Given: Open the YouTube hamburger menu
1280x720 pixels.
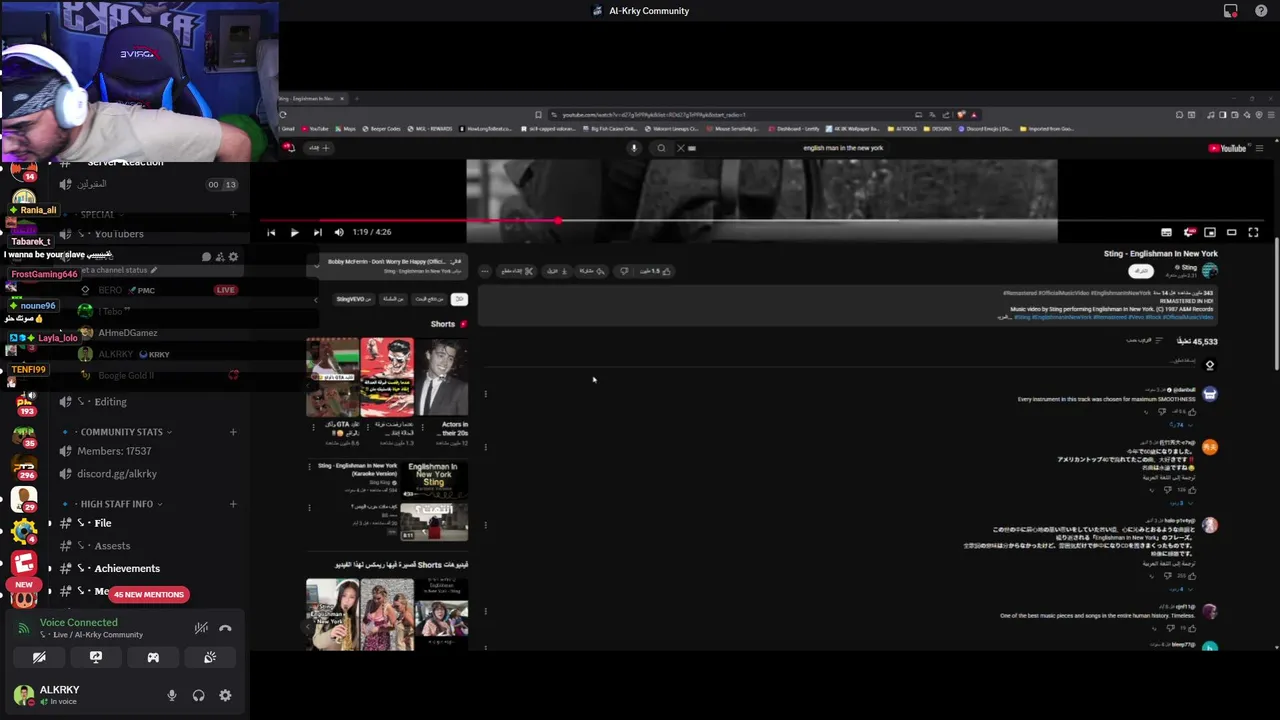Looking at the screenshot, I should (x=1259, y=148).
